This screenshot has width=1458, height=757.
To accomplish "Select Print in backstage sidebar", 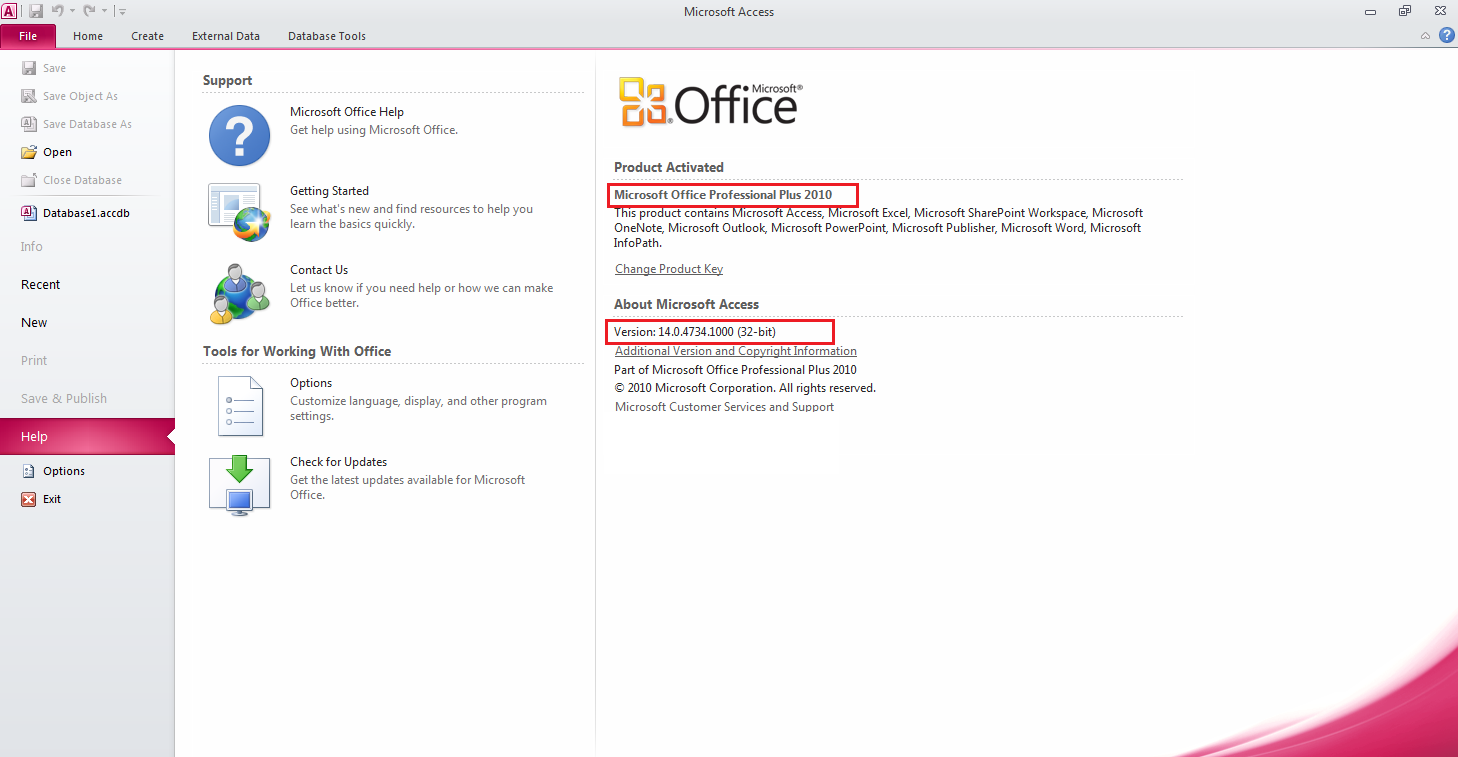I will pos(34,360).
